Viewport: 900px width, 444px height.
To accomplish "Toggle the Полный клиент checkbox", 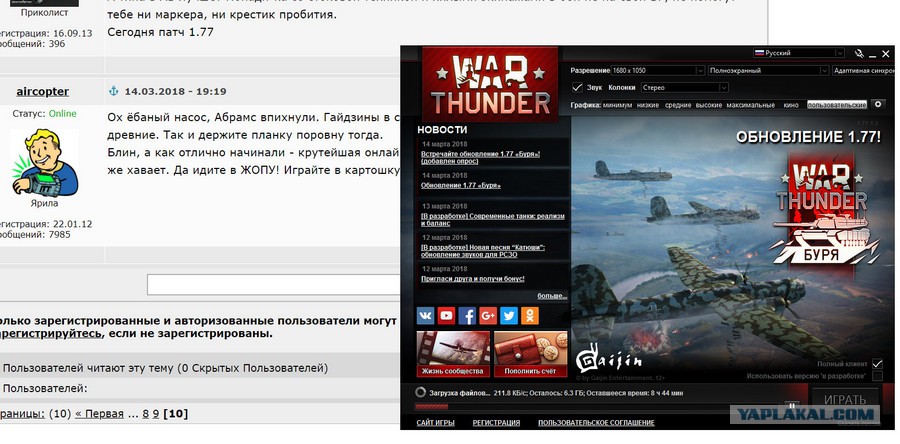I will [x=876, y=364].
